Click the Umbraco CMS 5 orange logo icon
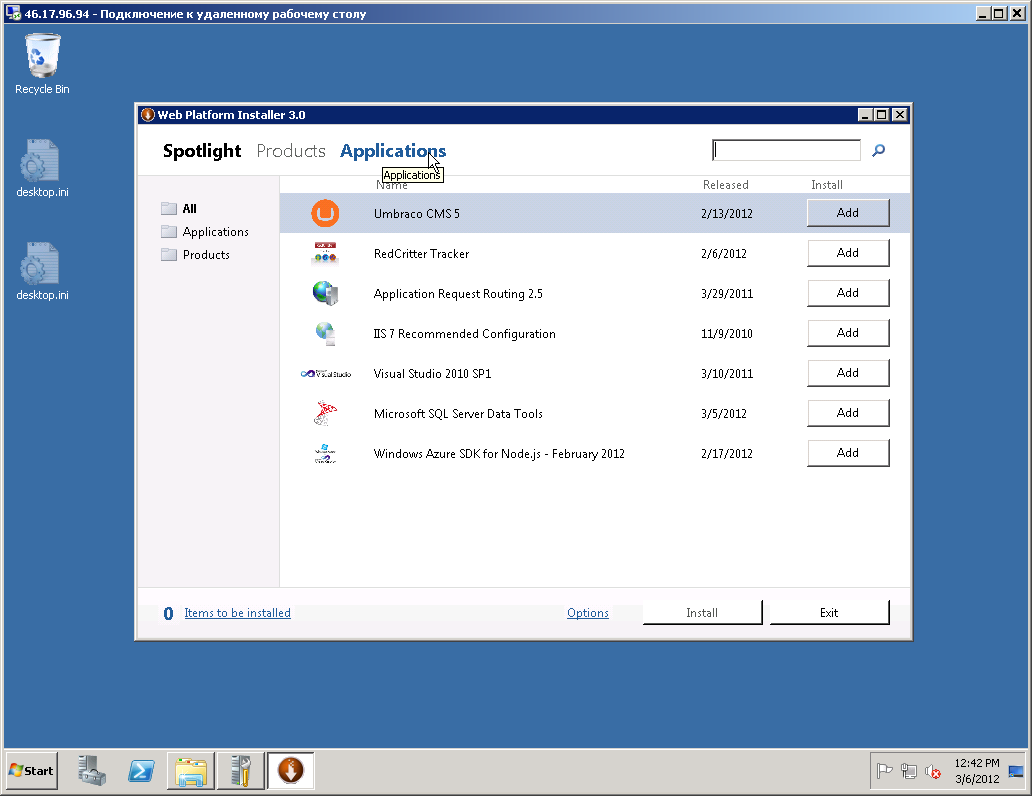1032x796 pixels. coord(325,213)
